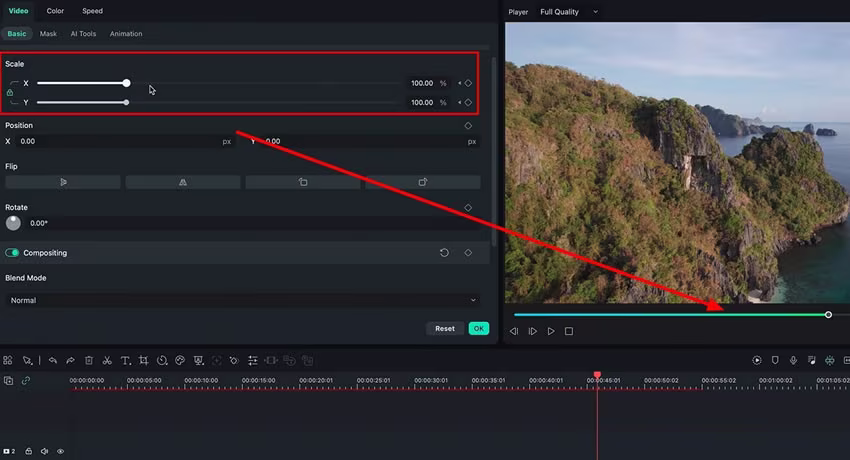Undo the last action
This screenshot has width=850, height=460.
click(53, 360)
